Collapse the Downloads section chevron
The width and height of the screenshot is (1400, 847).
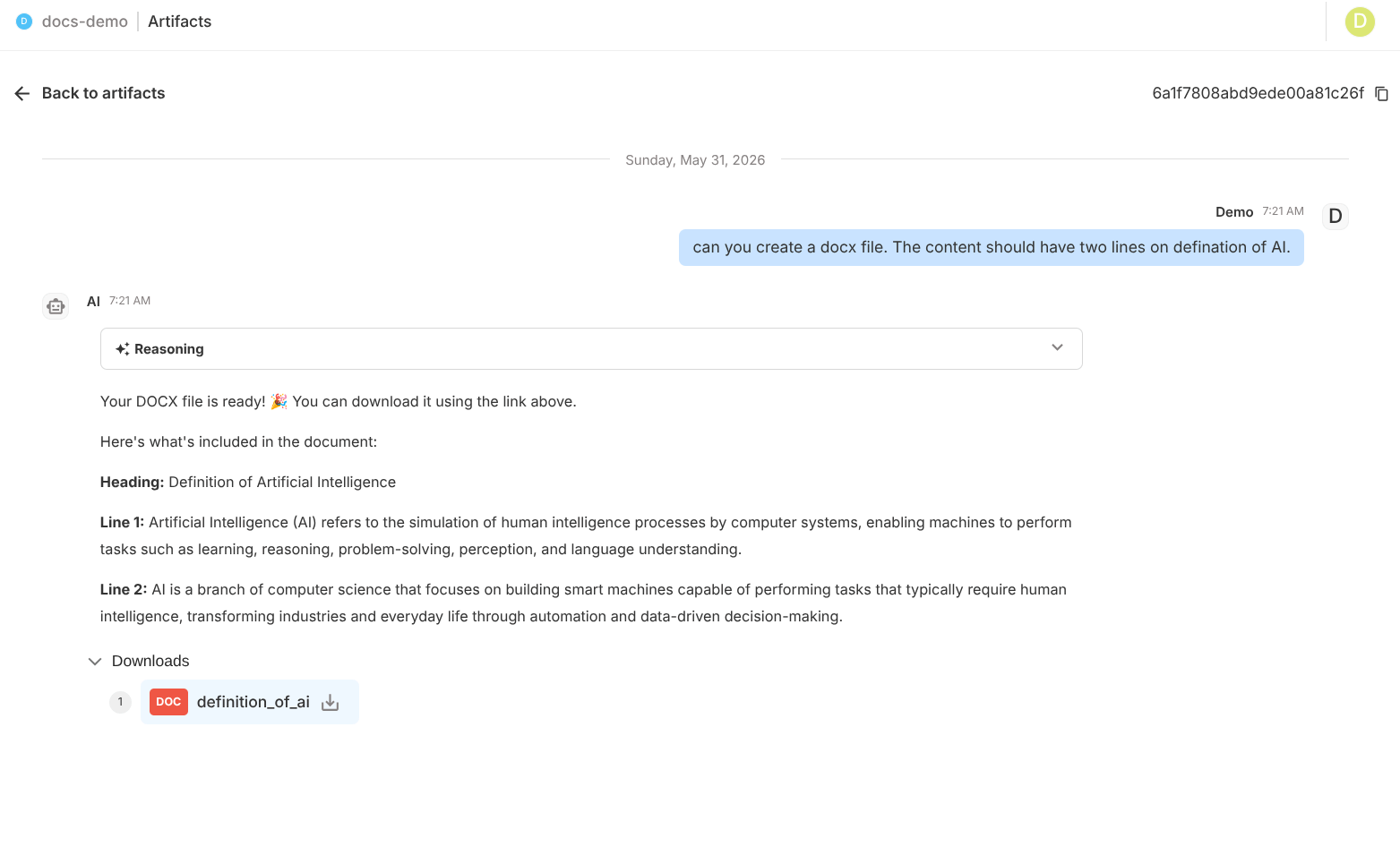click(x=95, y=662)
